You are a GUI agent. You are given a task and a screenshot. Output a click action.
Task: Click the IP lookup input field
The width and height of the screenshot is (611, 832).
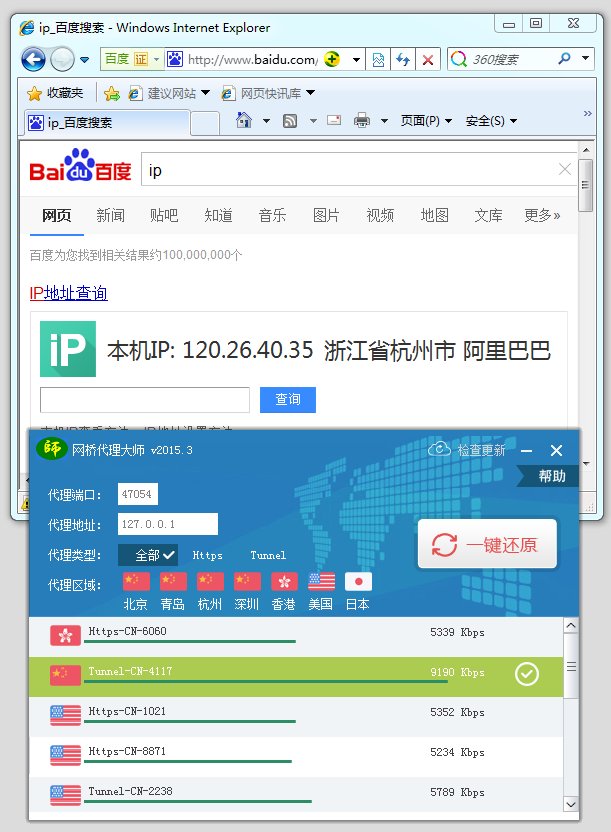click(x=145, y=400)
